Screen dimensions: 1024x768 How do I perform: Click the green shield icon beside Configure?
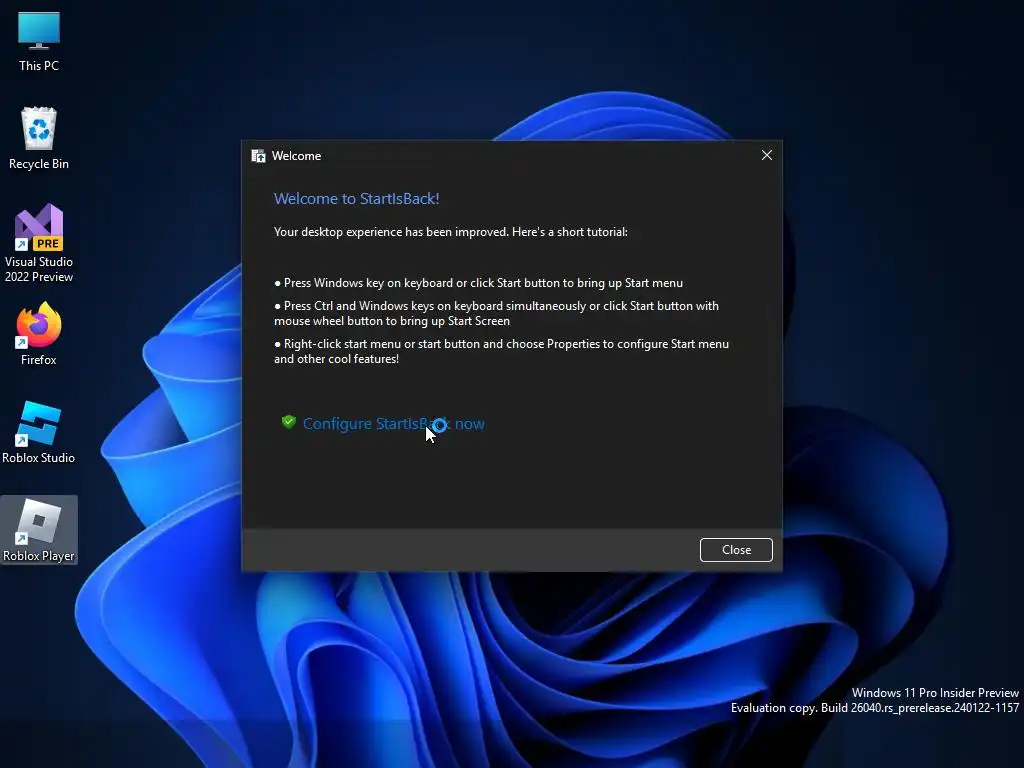click(289, 423)
